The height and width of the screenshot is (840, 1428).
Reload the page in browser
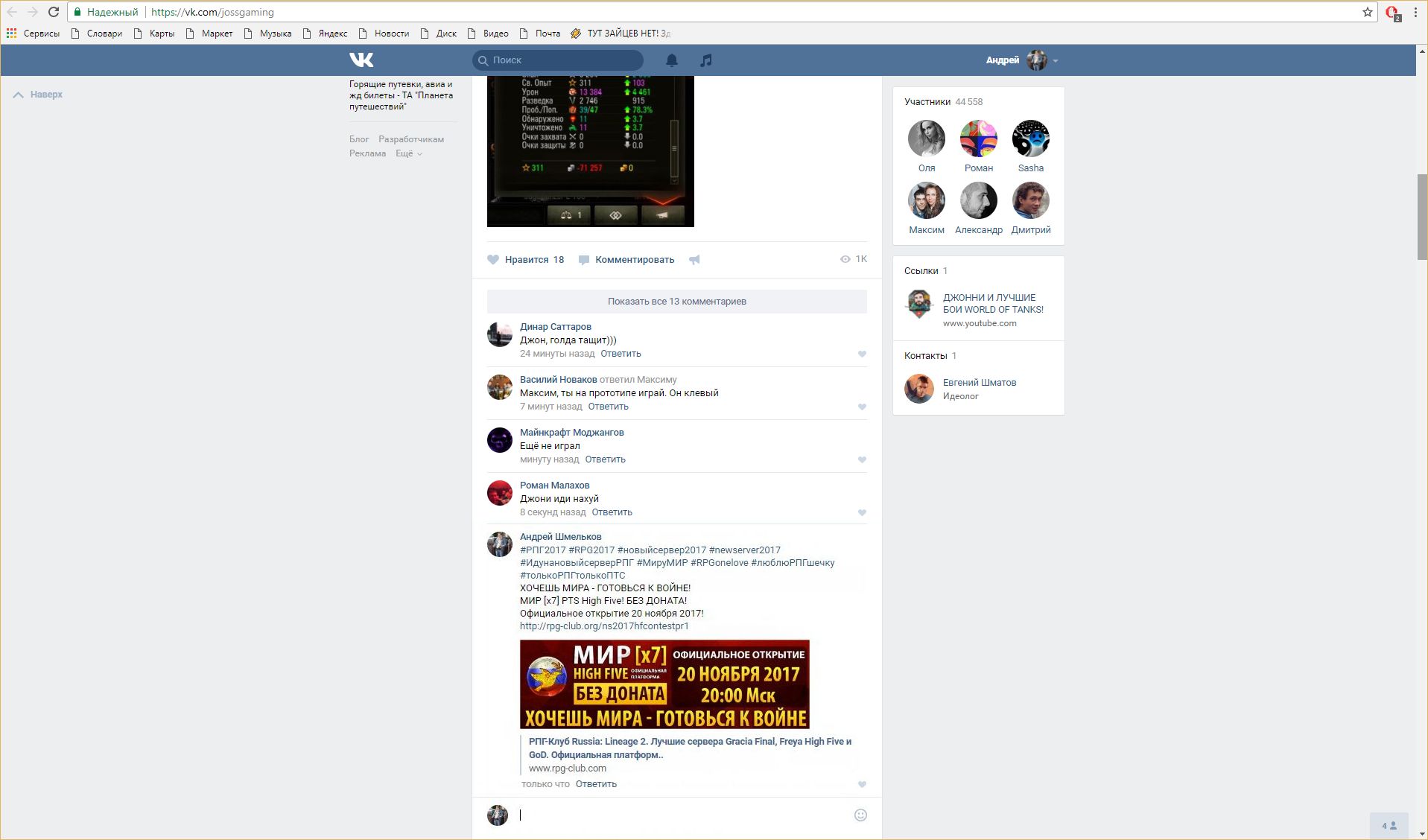click(x=54, y=12)
